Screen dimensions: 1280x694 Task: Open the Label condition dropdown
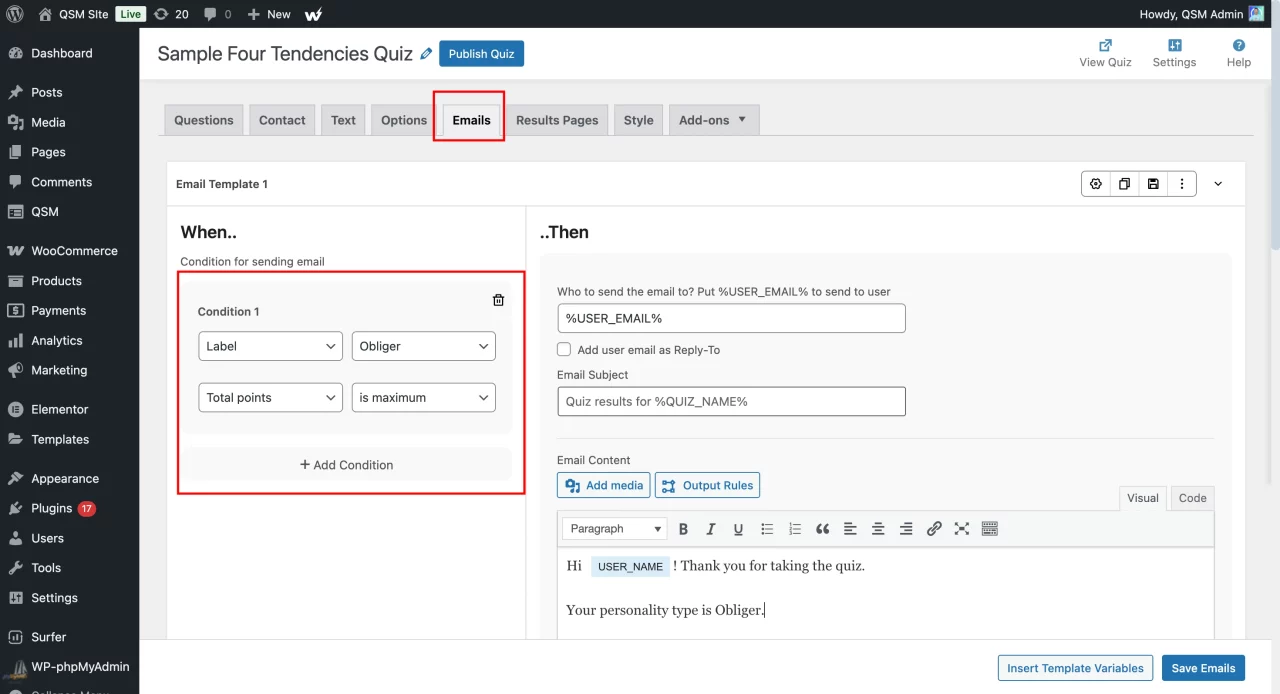point(270,345)
